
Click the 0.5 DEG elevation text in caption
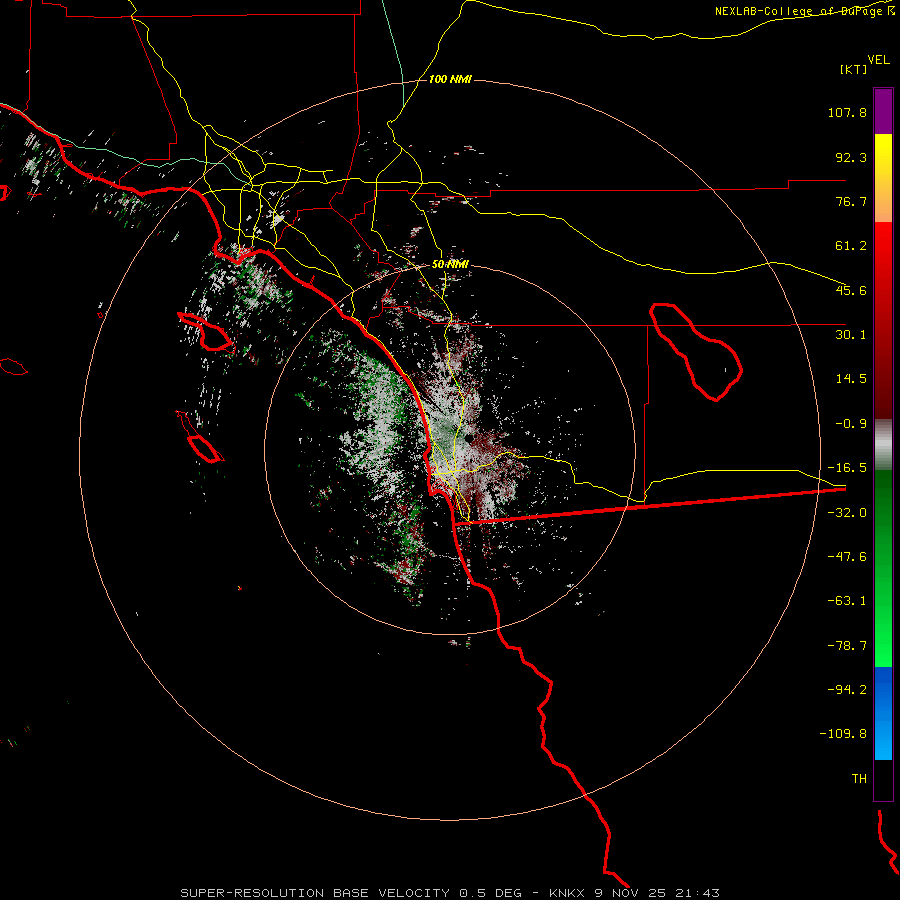(x=490, y=893)
